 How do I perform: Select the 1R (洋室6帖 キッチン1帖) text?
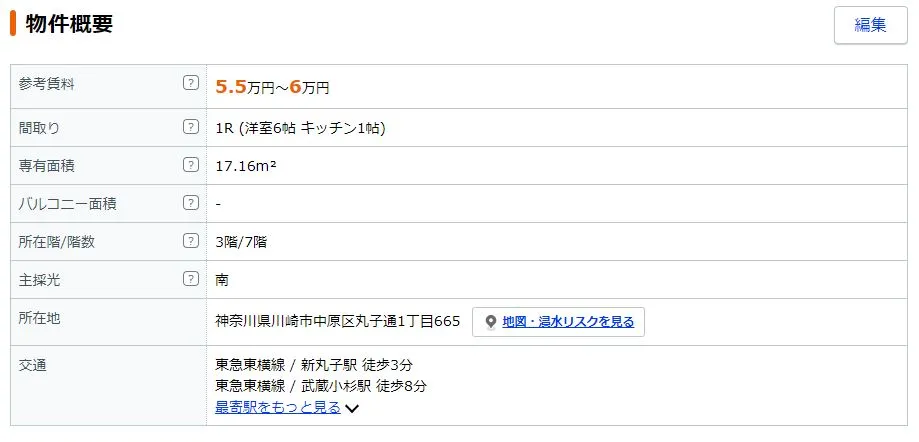point(300,128)
